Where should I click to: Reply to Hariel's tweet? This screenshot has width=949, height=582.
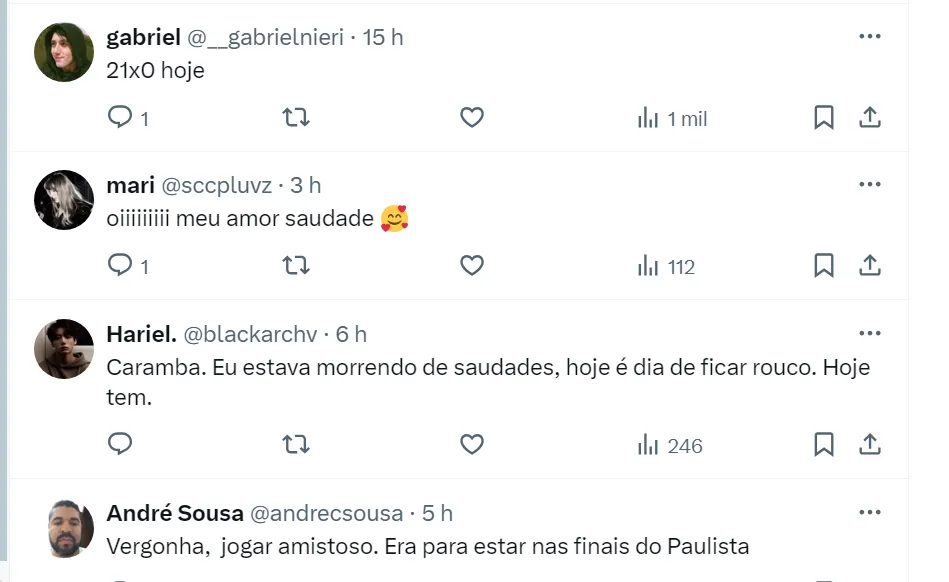[x=120, y=444]
